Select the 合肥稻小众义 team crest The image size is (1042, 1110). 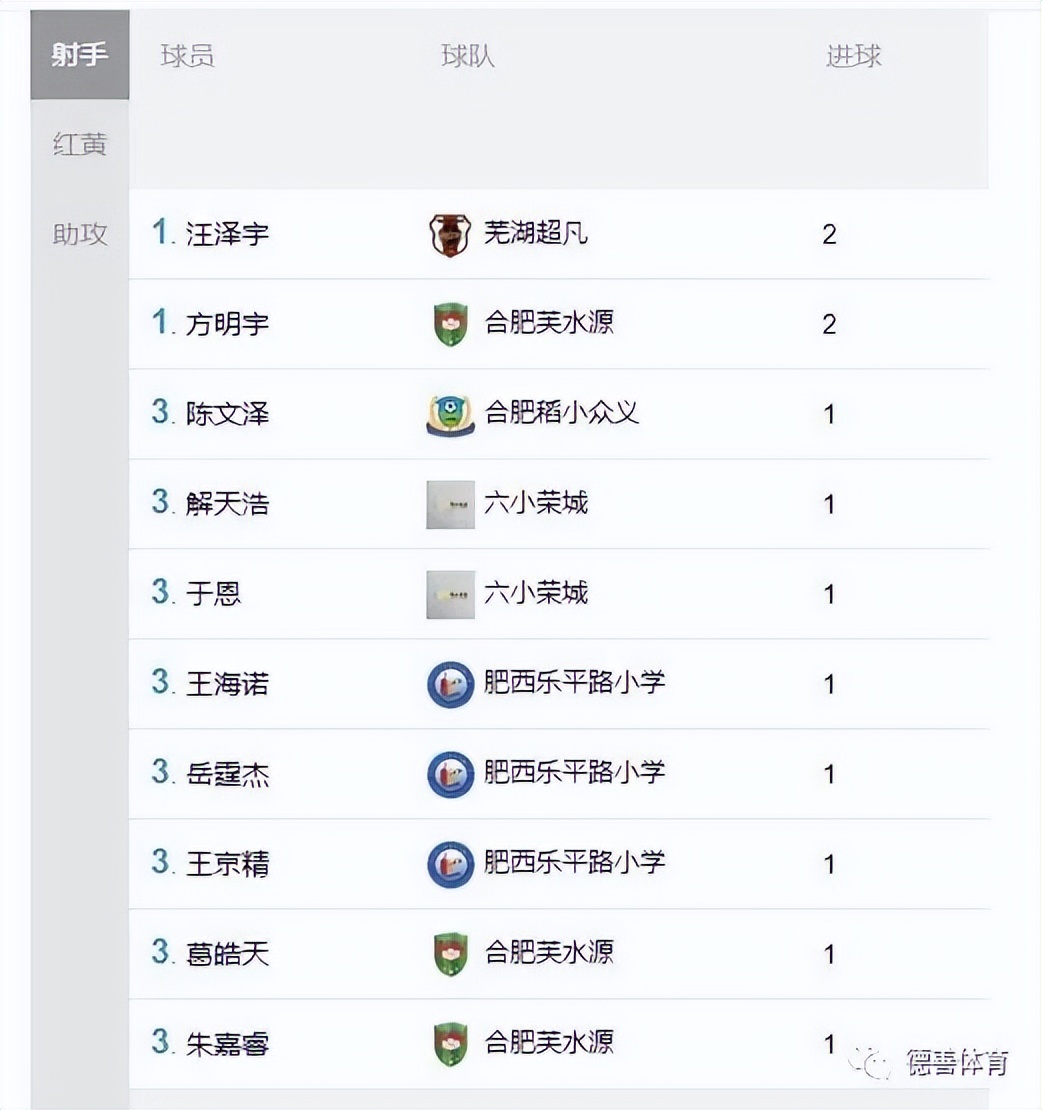(x=451, y=414)
